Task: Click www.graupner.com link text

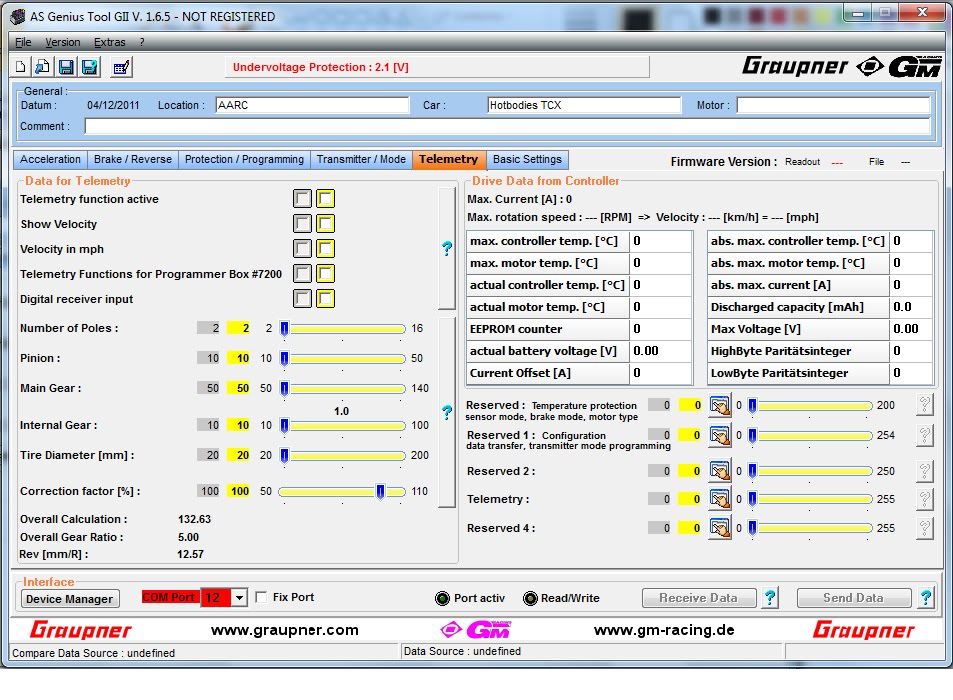Action: 285,630
